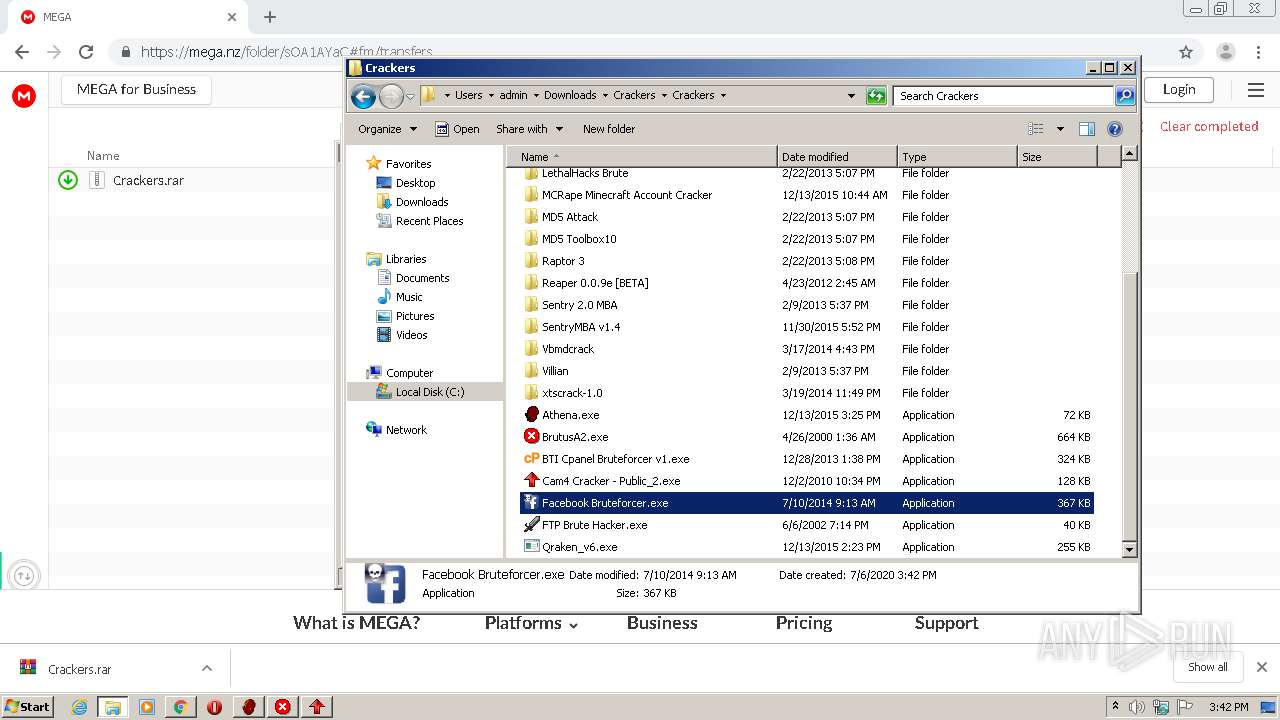
Task: Click Chrome address bar URL
Action: [x=286, y=52]
